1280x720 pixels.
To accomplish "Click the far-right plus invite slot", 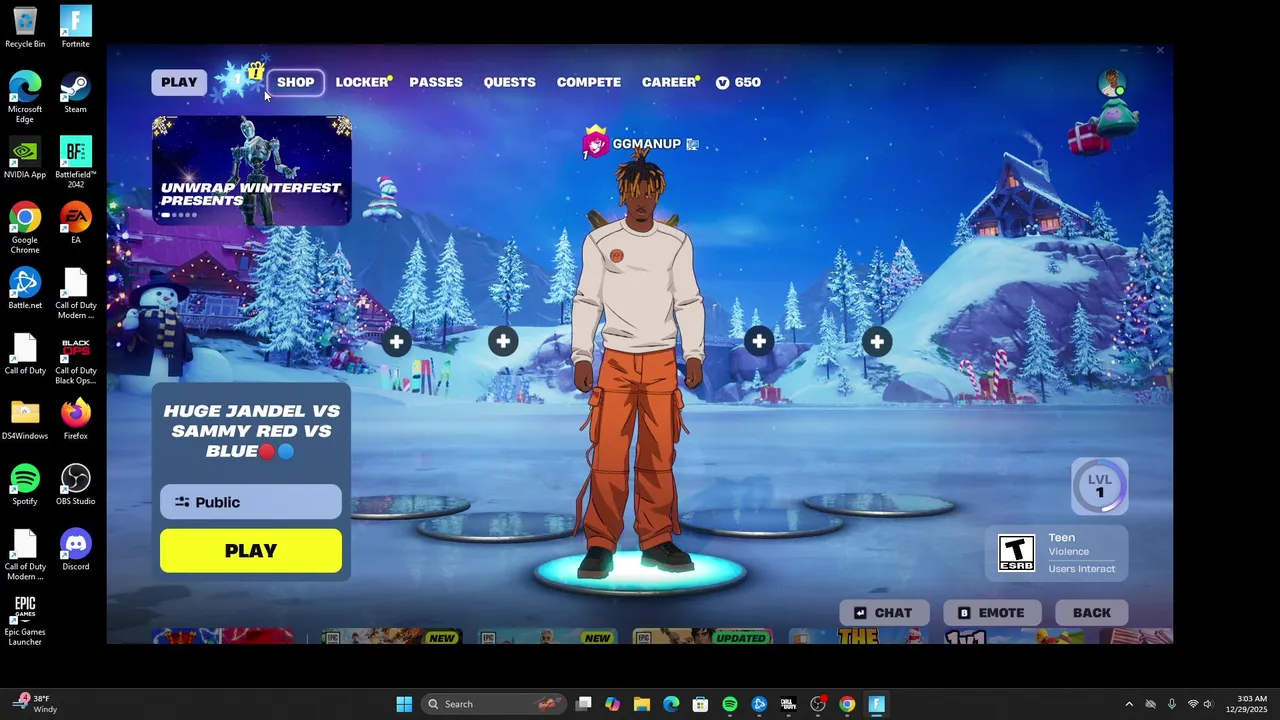I will tap(877, 342).
